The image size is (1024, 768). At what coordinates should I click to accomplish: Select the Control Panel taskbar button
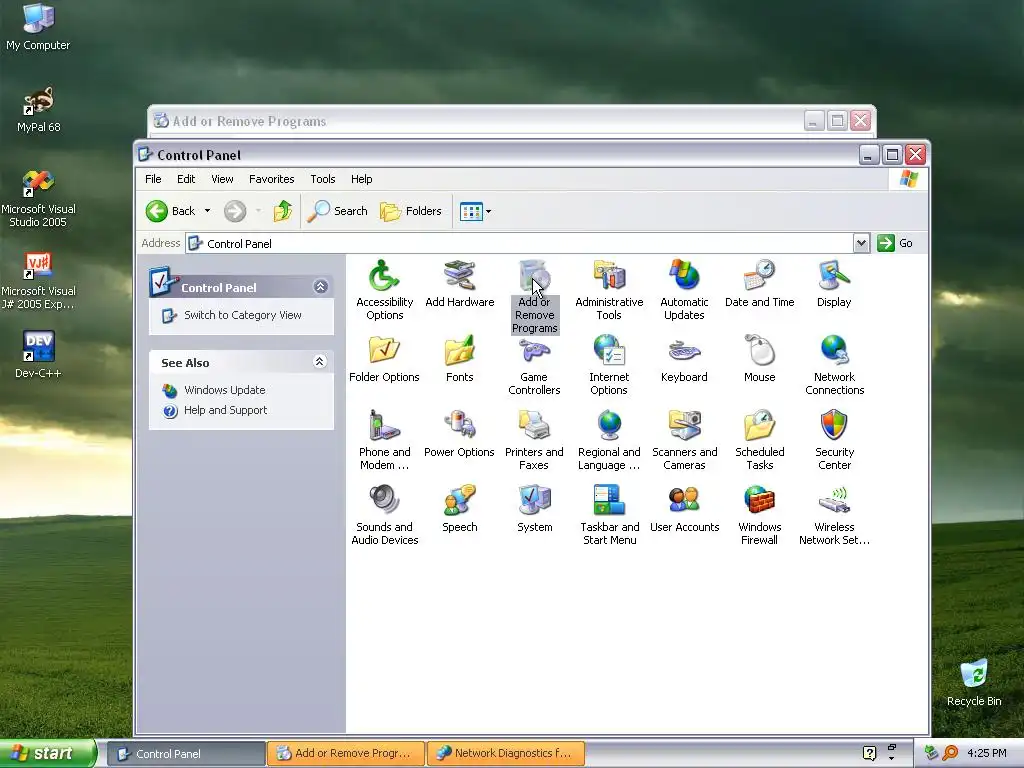tap(186, 754)
